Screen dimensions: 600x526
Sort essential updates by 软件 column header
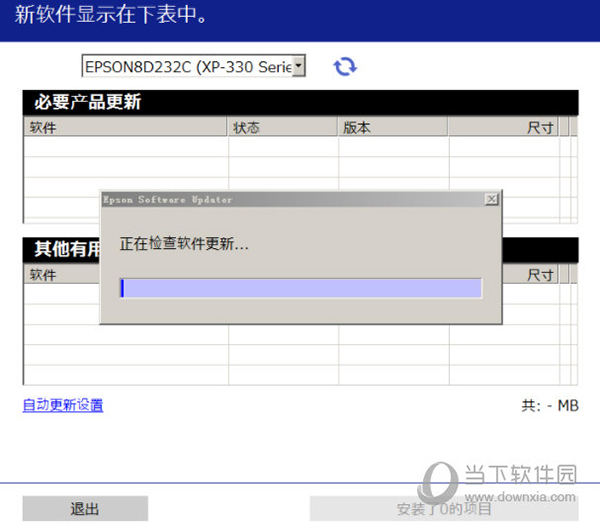click(x=126, y=127)
